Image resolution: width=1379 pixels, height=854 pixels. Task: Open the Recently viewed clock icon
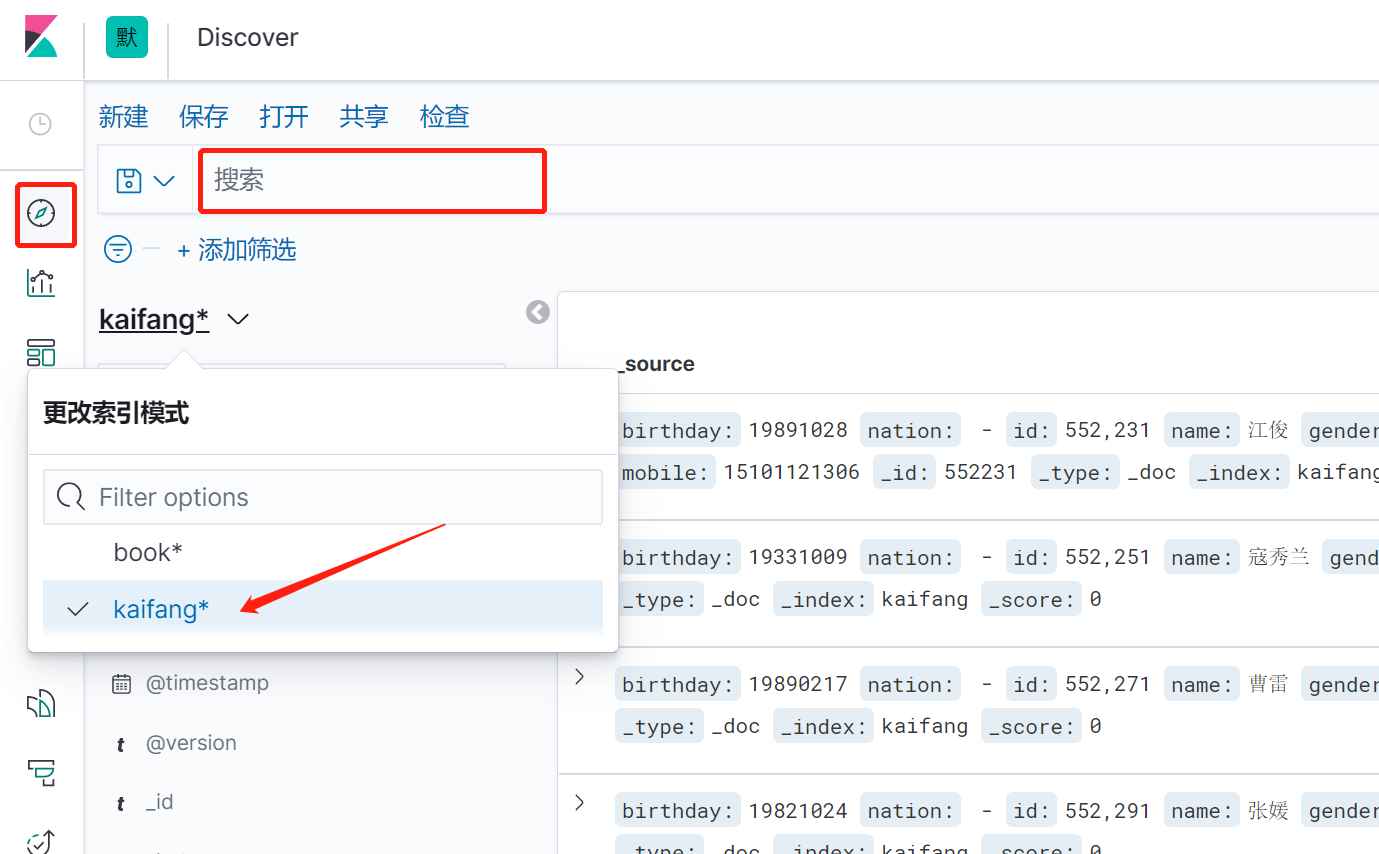tap(40, 125)
